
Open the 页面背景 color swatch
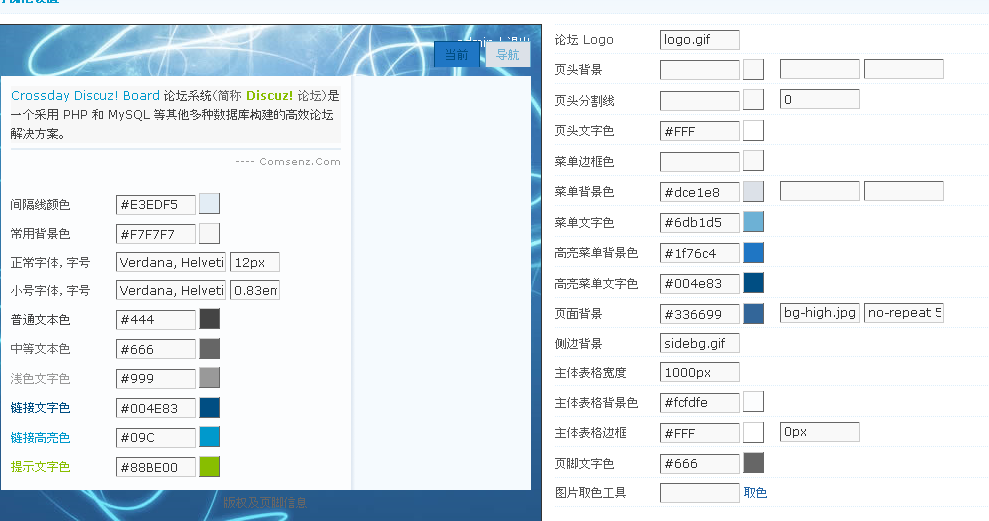point(753,313)
